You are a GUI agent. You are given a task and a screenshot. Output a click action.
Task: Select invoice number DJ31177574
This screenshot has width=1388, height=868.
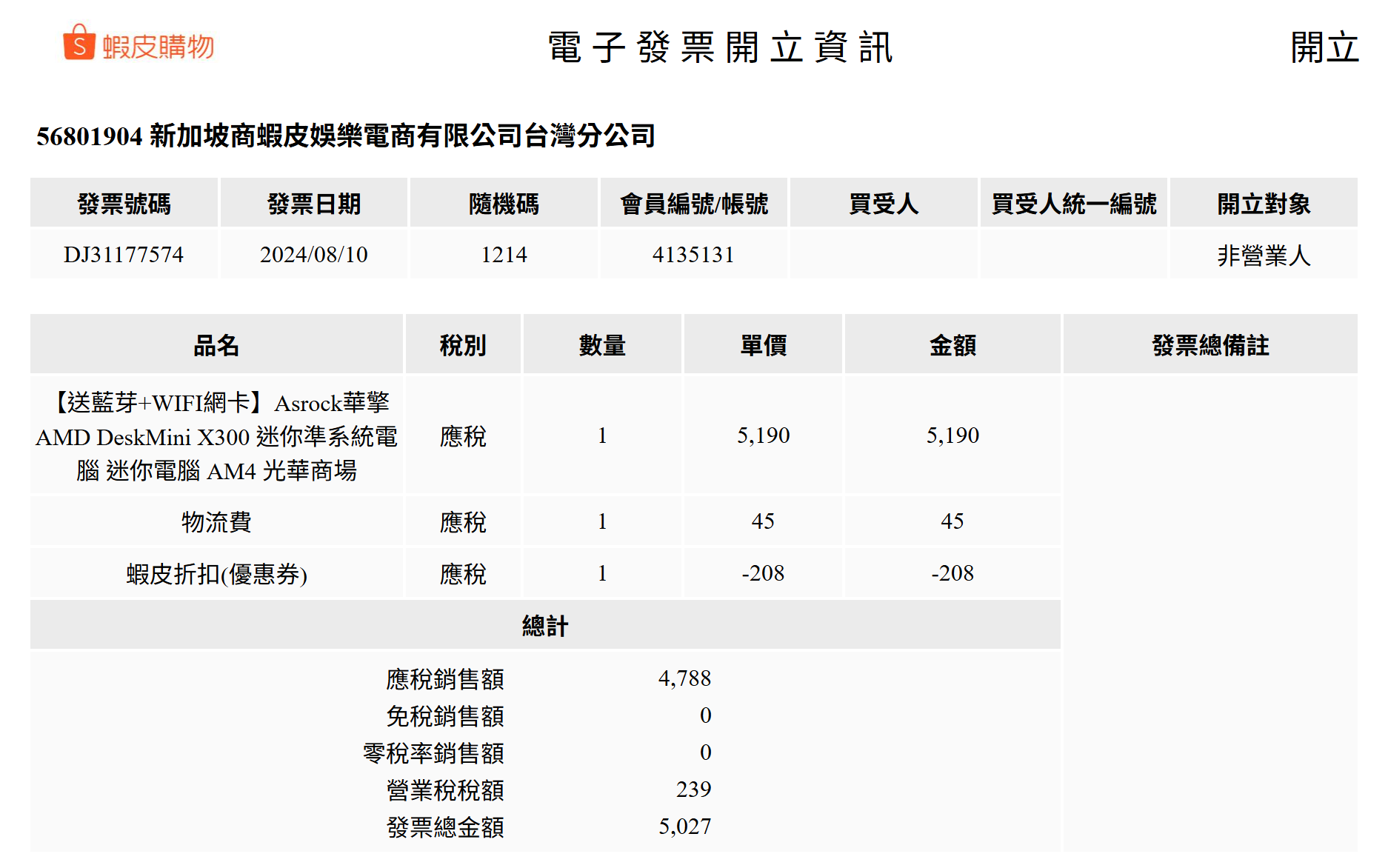pyautogui.click(x=124, y=255)
